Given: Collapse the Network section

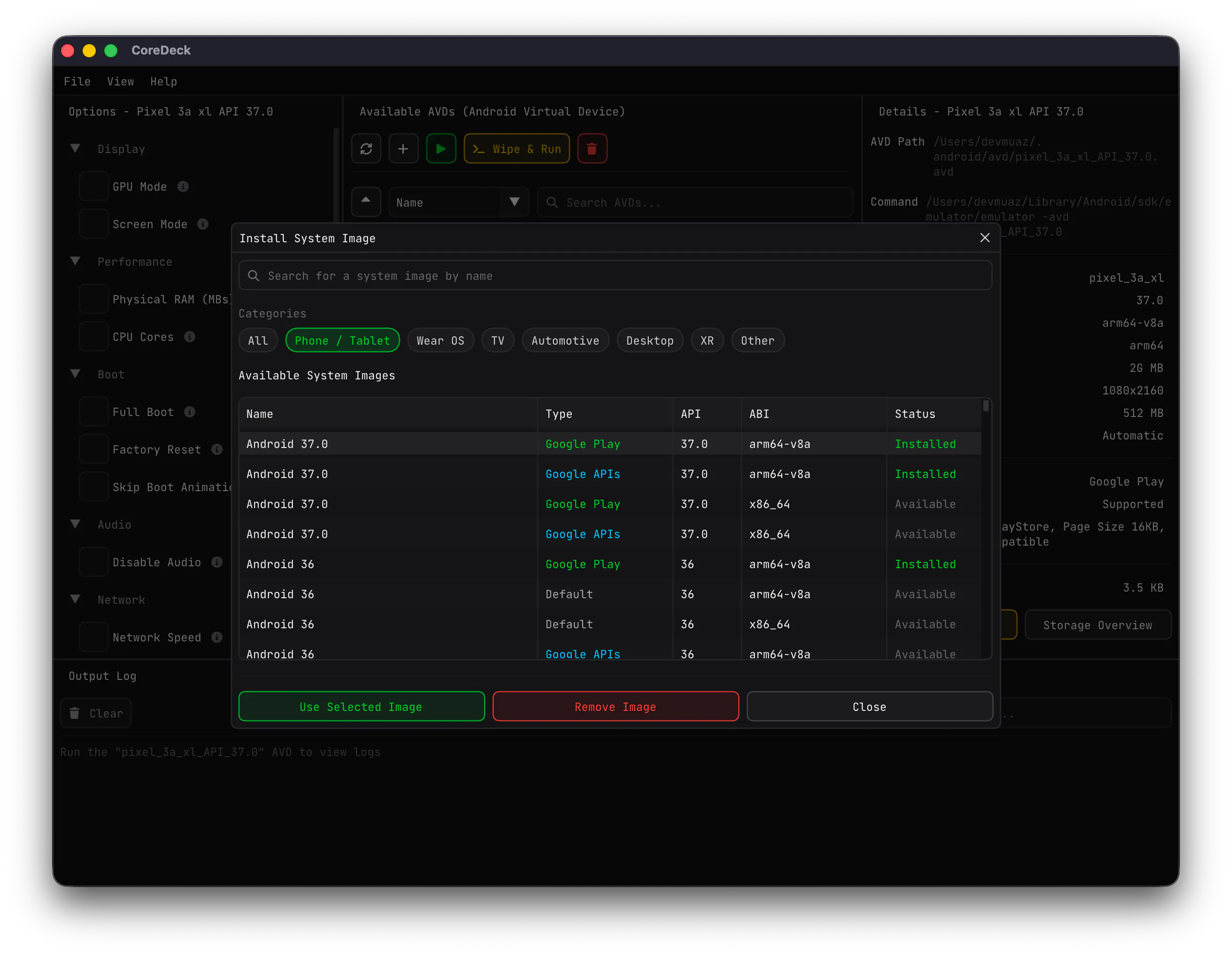Looking at the screenshot, I should [x=75, y=599].
